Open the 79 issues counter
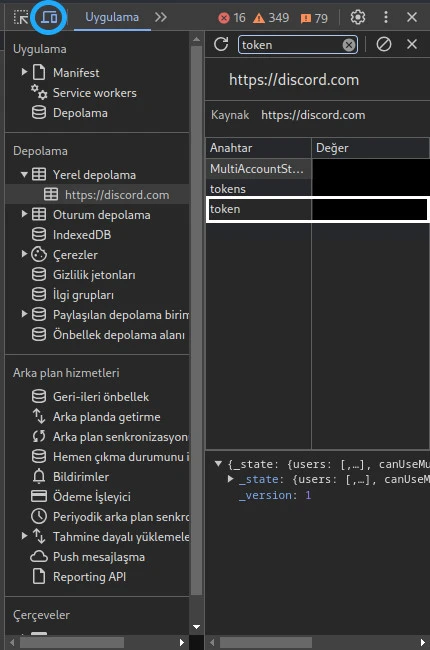The height and width of the screenshot is (650, 430). (314, 18)
